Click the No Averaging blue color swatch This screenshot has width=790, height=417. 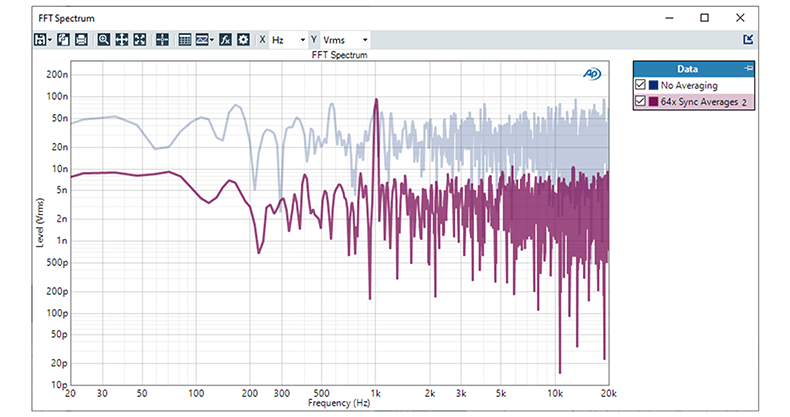653,86
